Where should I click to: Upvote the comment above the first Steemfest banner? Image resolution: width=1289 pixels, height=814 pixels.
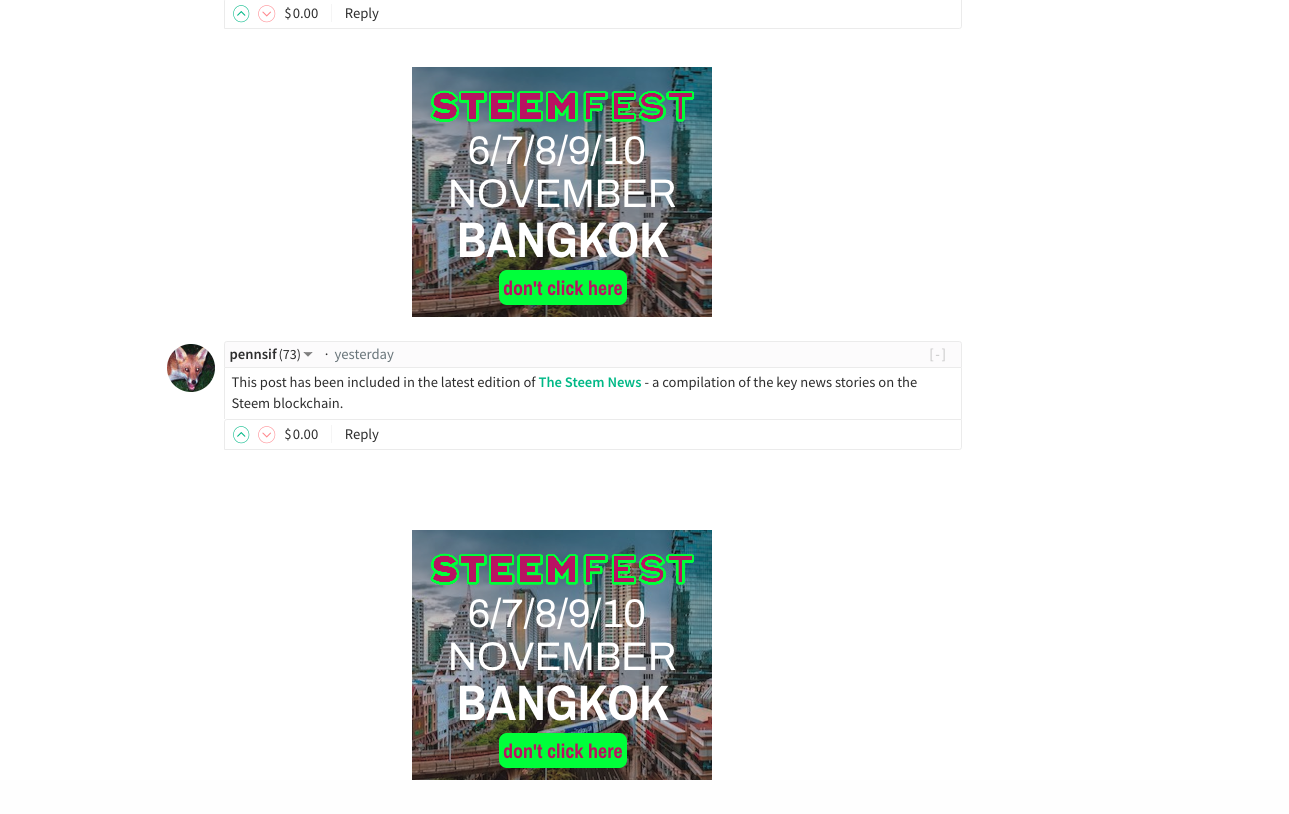point(241,14)
